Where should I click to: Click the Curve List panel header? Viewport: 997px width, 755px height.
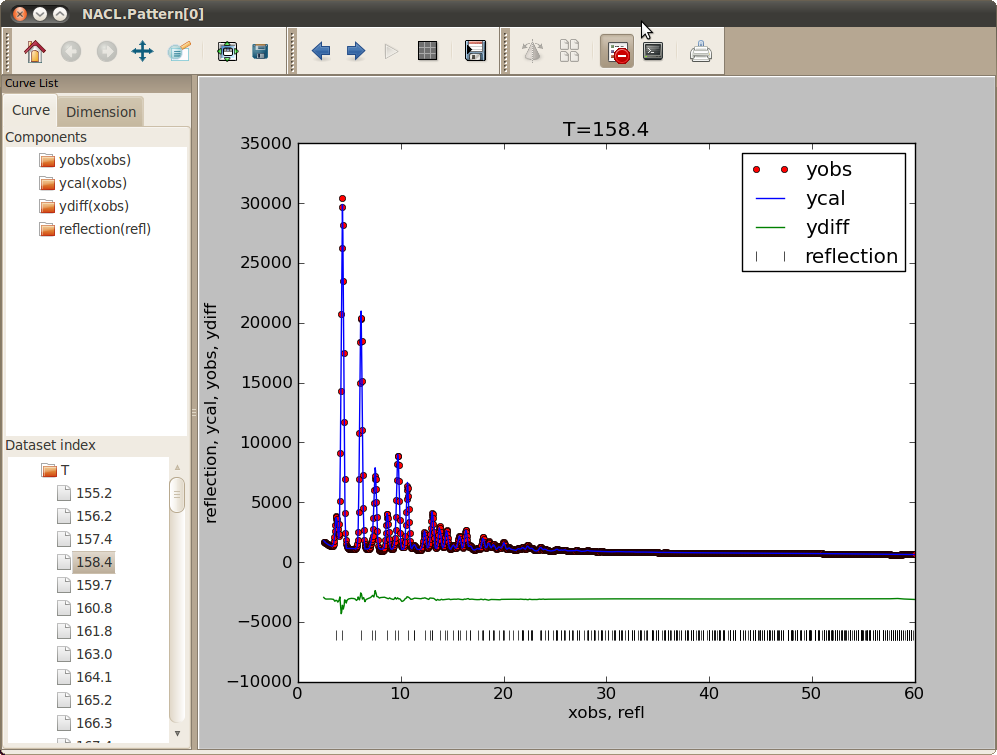(96, 83)
